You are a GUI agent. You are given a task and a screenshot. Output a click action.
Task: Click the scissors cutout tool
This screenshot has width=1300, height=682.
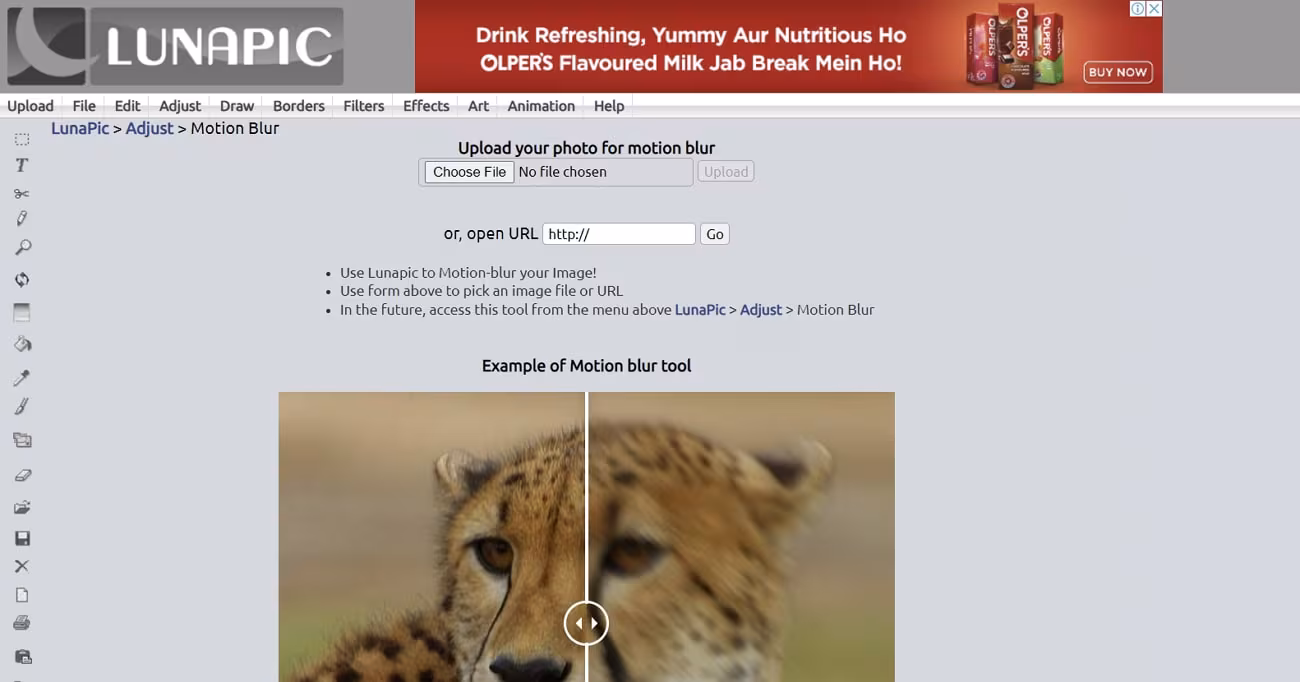tap(22, 193)
